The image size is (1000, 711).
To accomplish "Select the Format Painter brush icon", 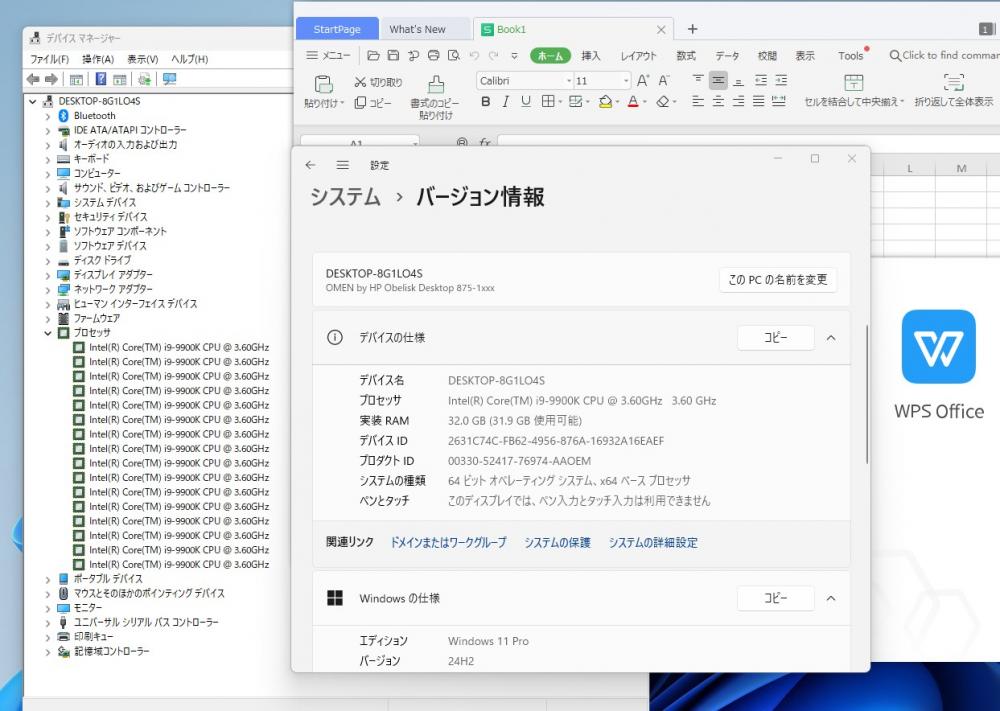I will pyautogui.click(x=436, y=84).
